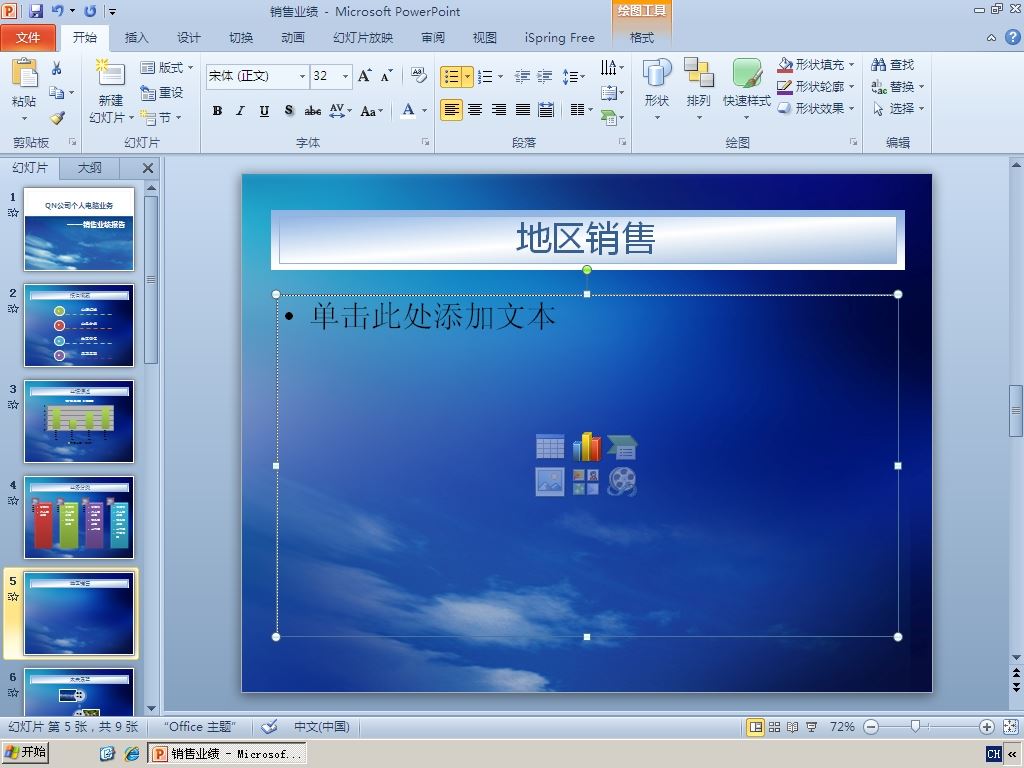
Task: Increase list indent level
Action: (545, 76)
